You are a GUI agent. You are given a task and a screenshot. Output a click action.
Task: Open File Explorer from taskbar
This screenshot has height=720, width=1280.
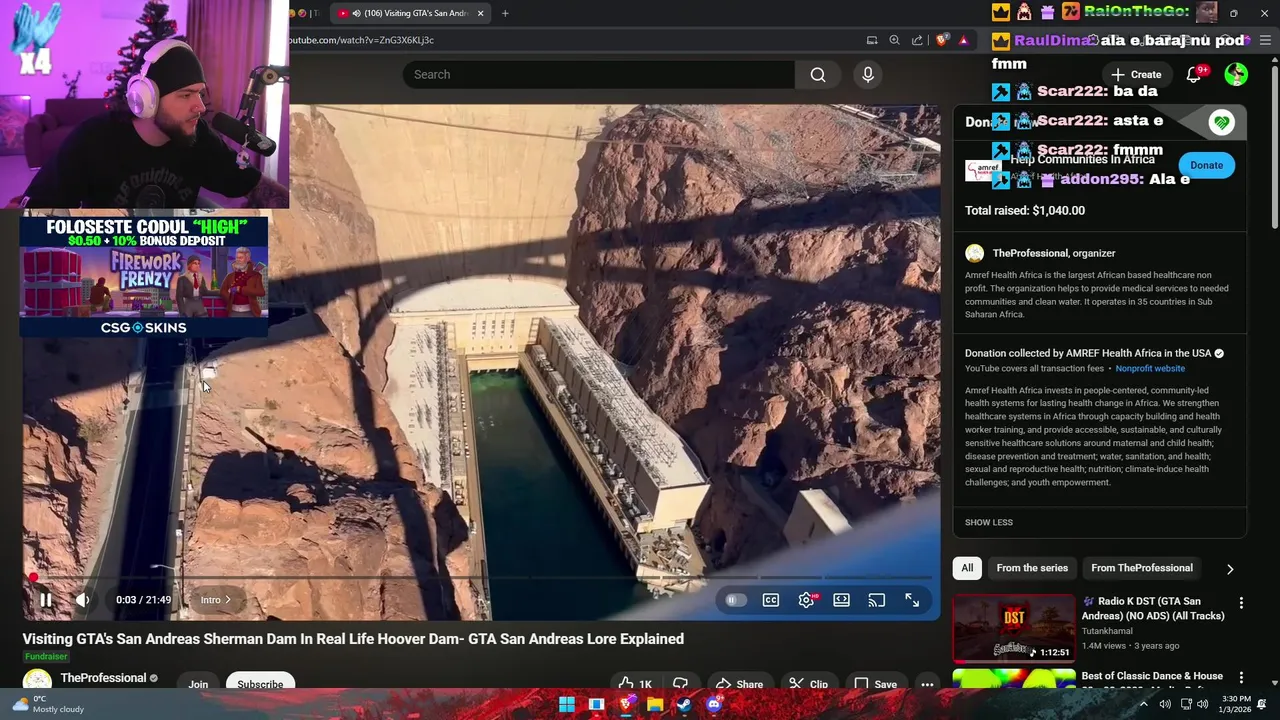coord(655,705)
